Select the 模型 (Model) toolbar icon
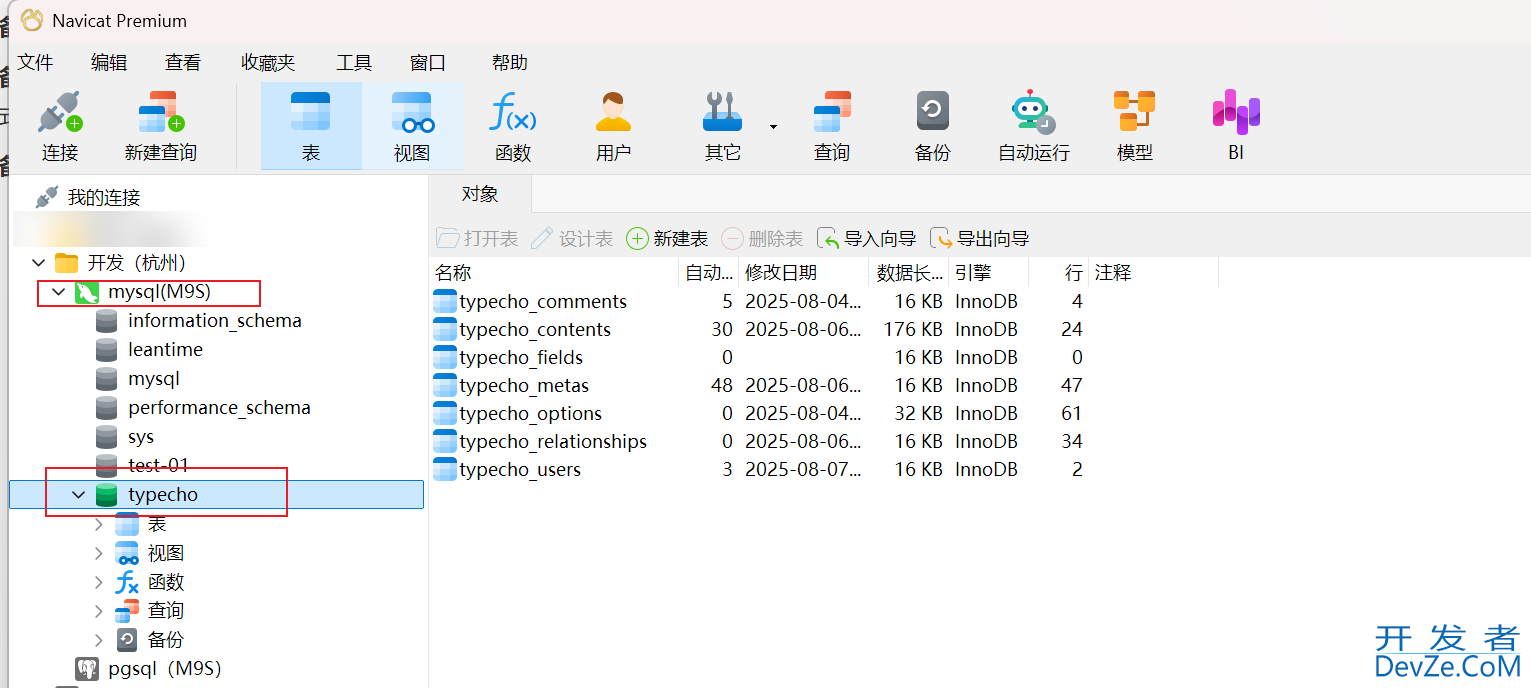The width and height of the screenshot is (1531, 688). coord(1134,113)
